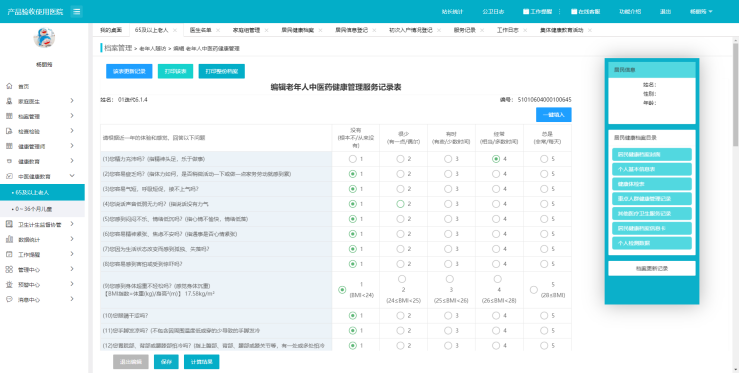740x374 pixels.
Task: Click the 档案更新记录 button in right panel
Action: [652, 268]
